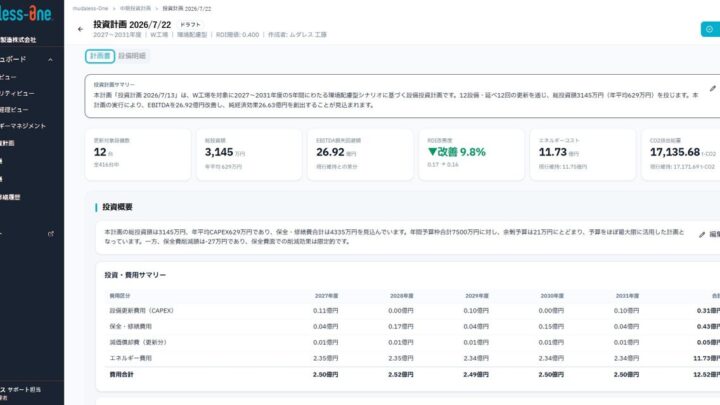The height and width of the screenshot is (405, 720).
Task: Open リティビュー sidebar item
Action: pyautogui.click(x=17, y=93)
